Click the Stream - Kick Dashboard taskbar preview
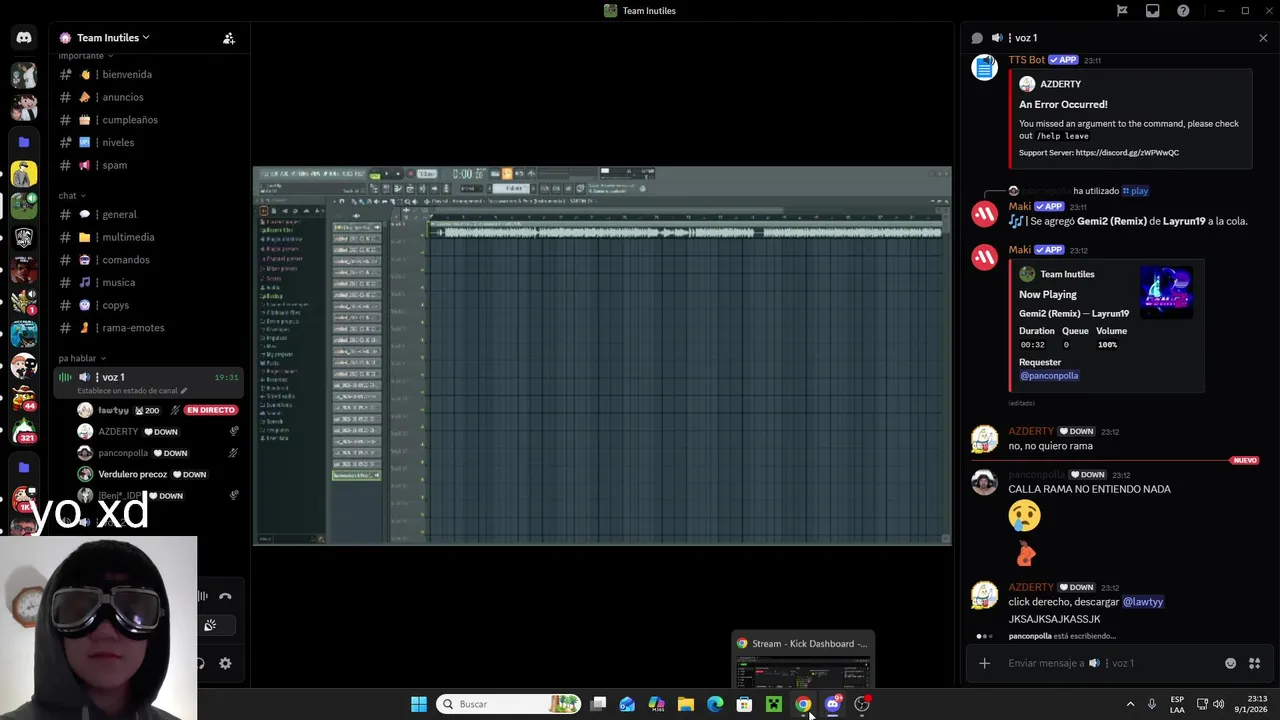This screenshot has width=1280, height=720. pyautogui.click(x=803, y=661)
